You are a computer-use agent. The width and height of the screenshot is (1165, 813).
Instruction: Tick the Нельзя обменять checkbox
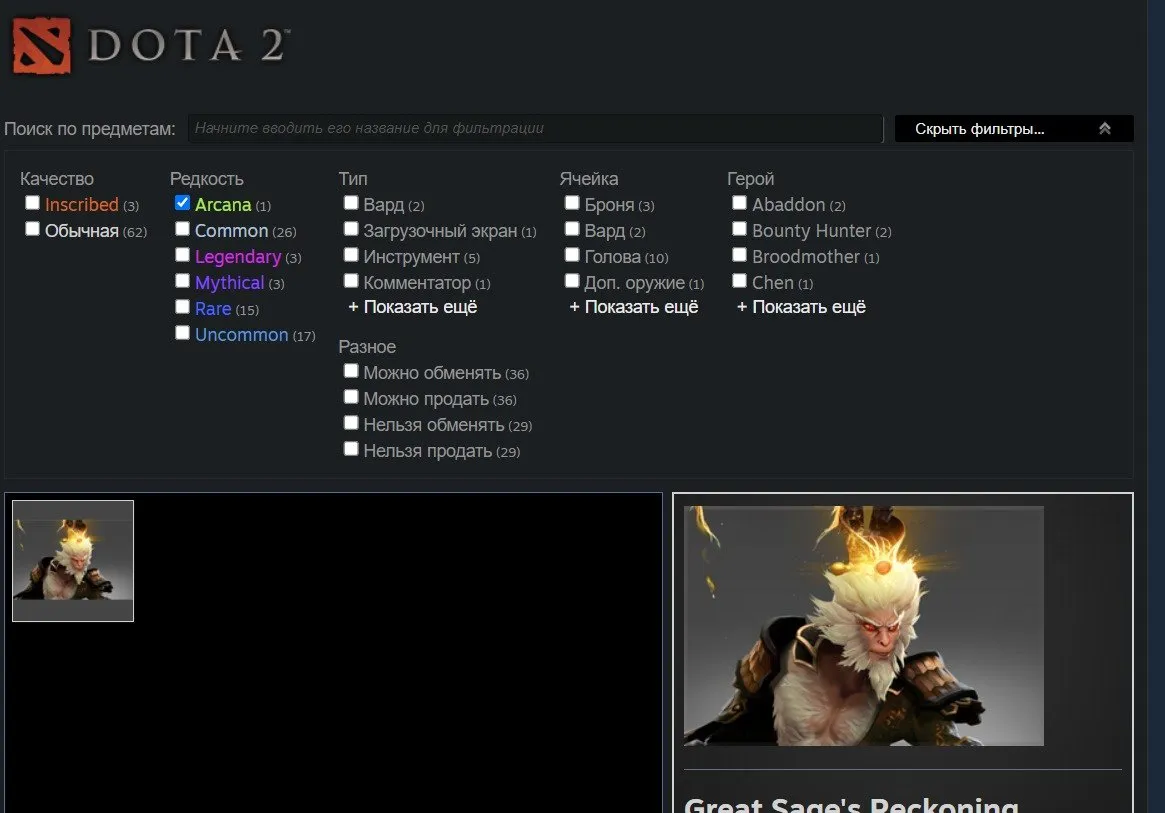(x=351, y=423)
